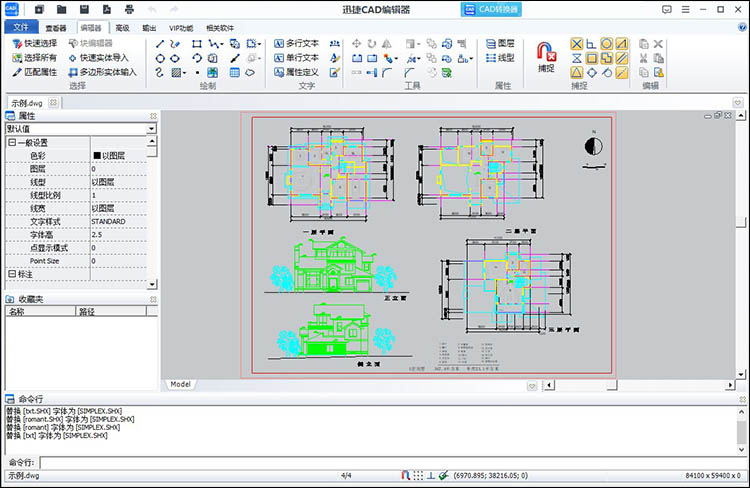The width and height of the screenshot is (750, 488).
Task: Open the 文件 menu tab
Action: pyautogui.click(x=21, y=27)
